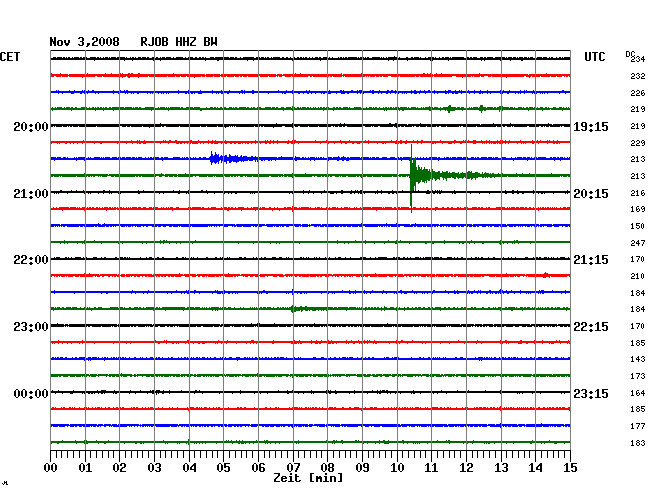Click the "CET" time zone label
The width and height of the screenshot is (650, 494).
pos(10,57)
